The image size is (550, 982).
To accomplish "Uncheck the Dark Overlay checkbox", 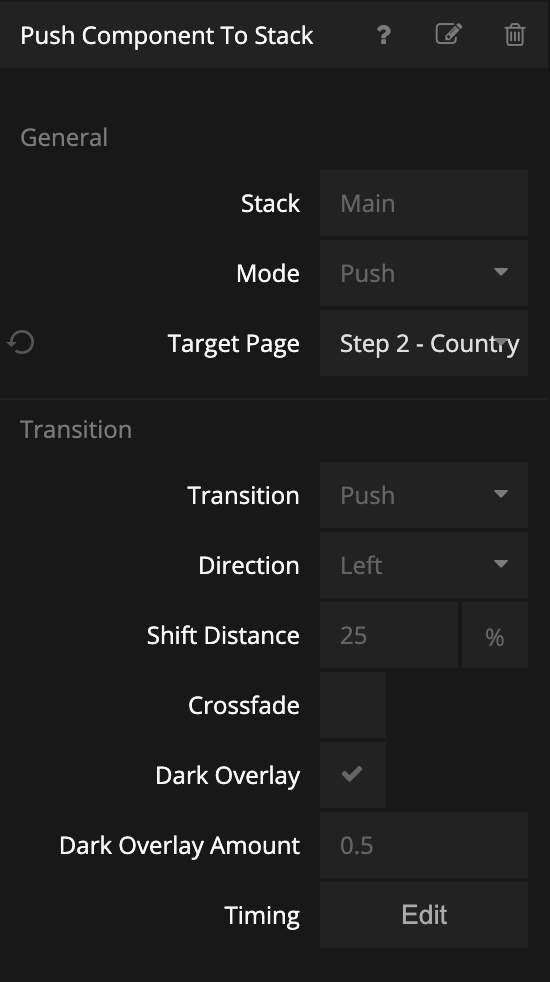I will coord(353,775).
